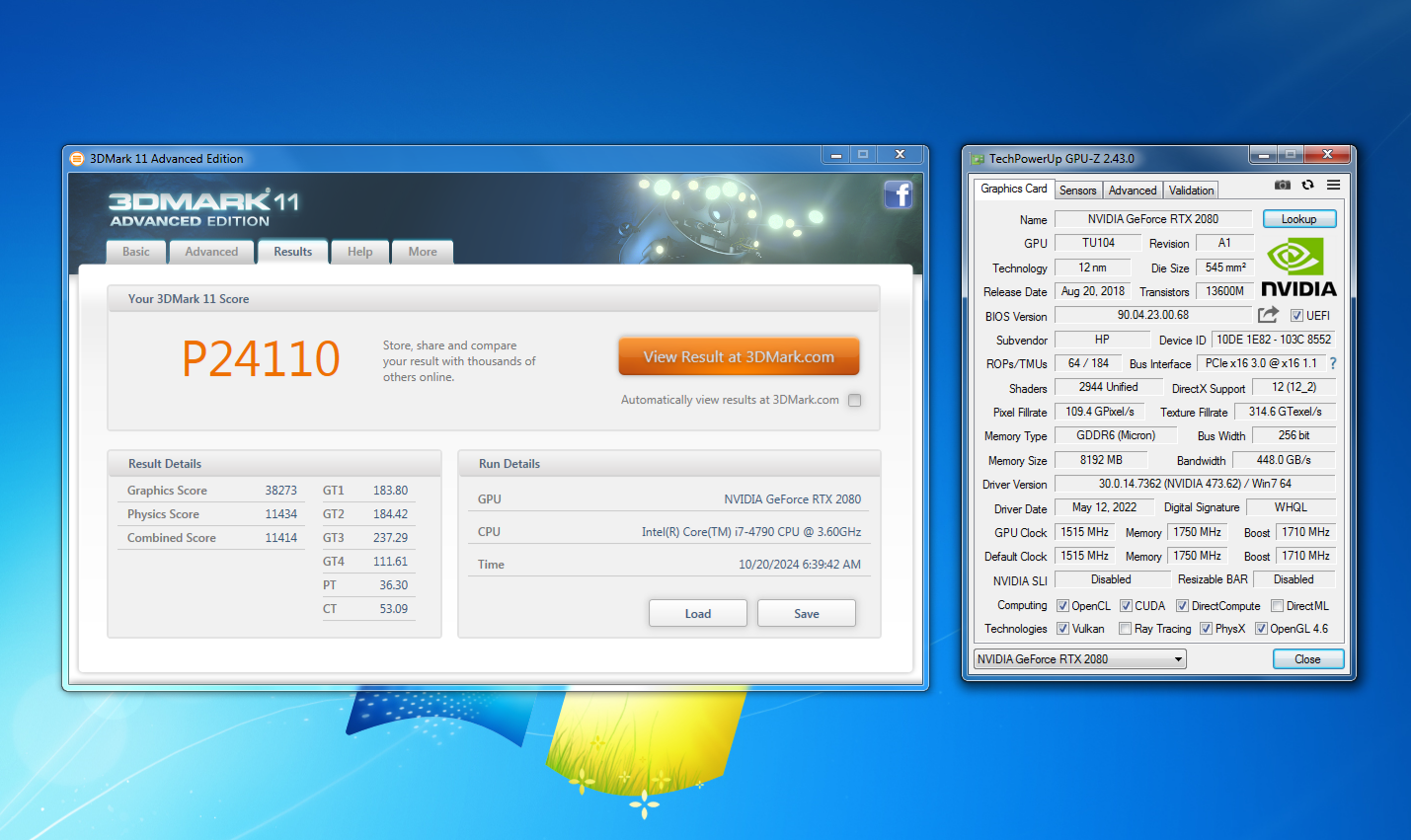Click the BIOS Version field 90.04.23.00.68

click(x=1153, y=315)
